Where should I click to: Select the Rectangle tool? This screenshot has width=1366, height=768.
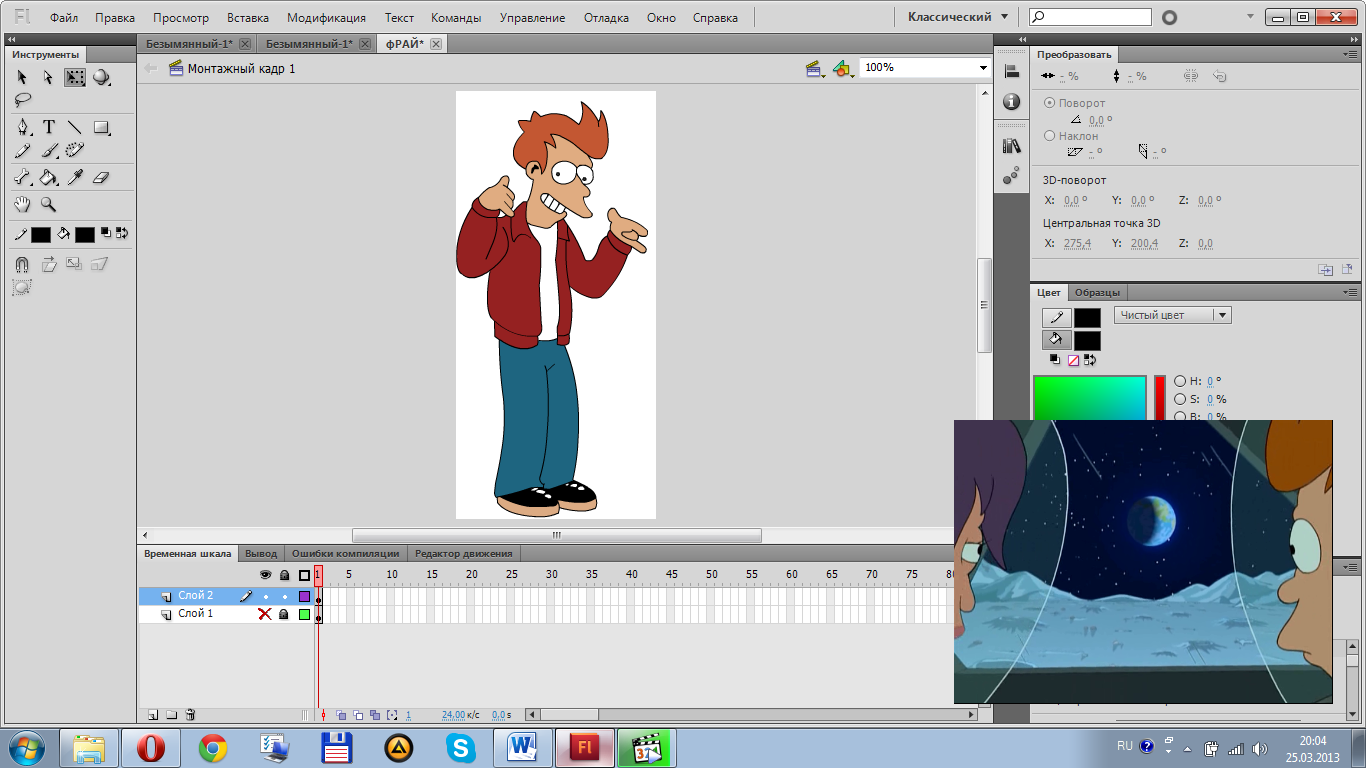101,127
